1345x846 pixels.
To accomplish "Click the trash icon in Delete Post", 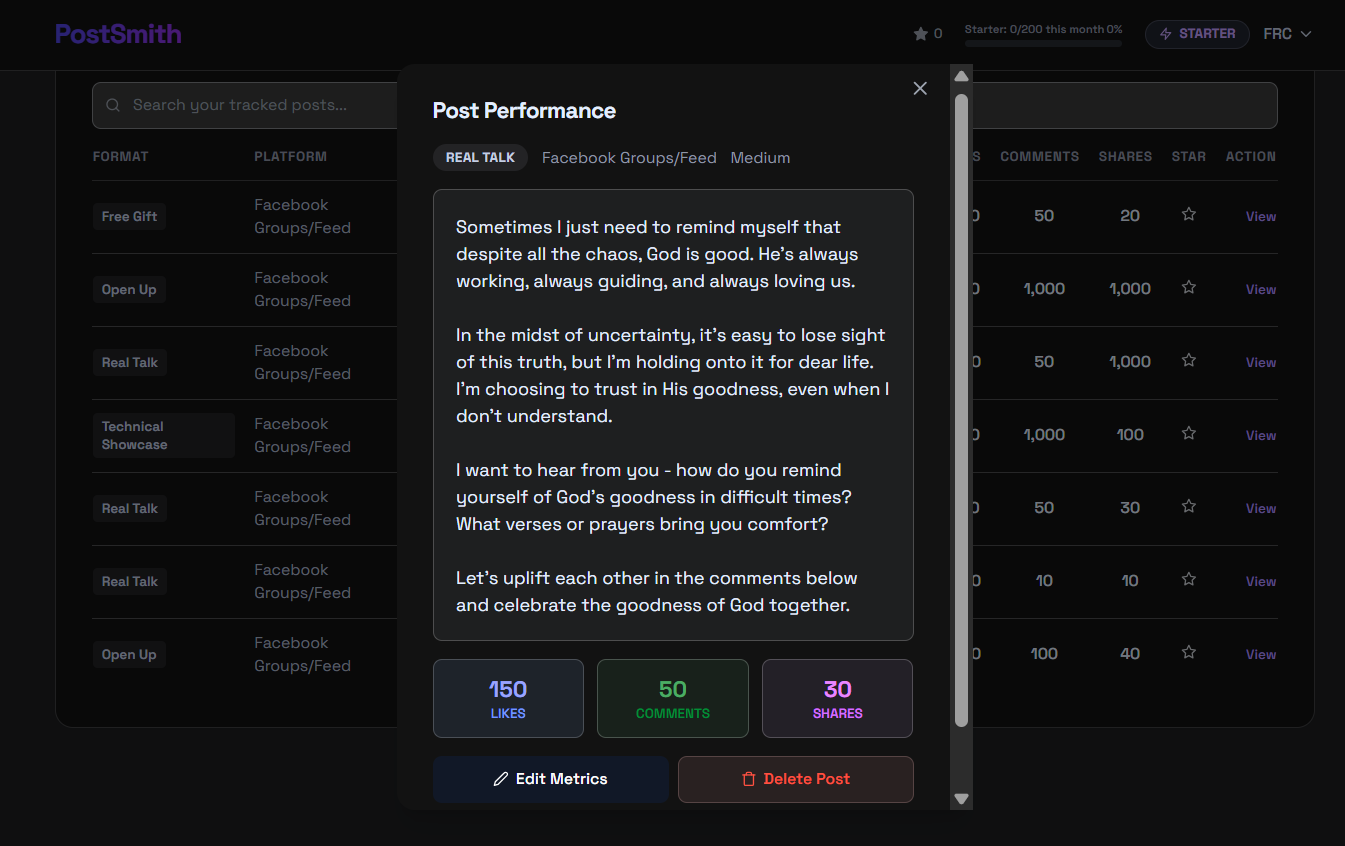I will click(748, 779).
